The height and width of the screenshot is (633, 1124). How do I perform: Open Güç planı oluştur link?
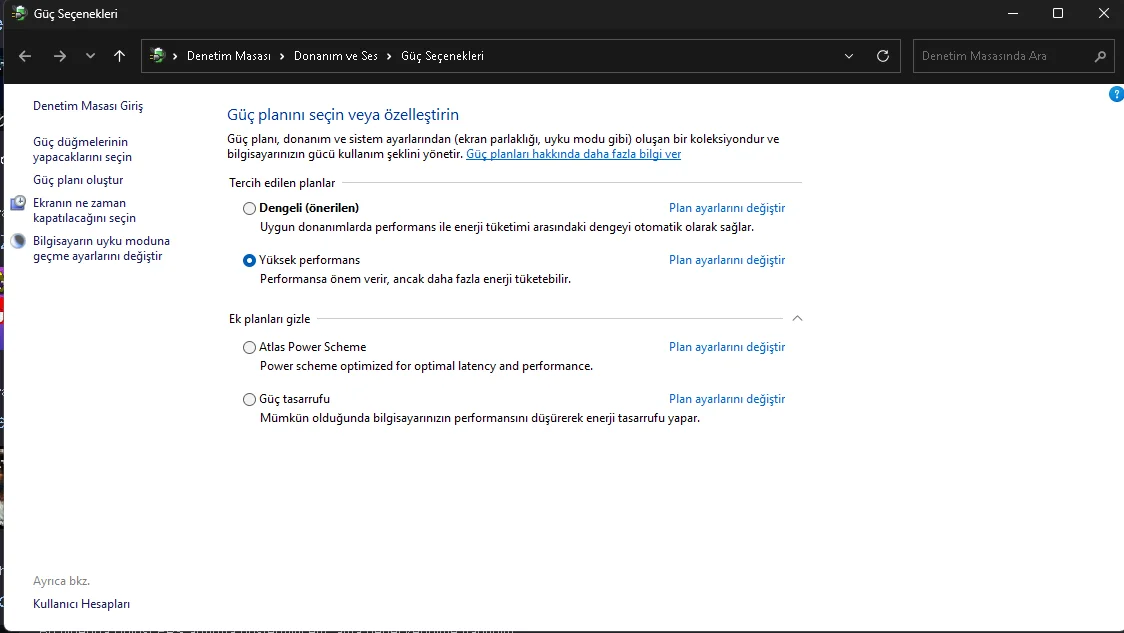tap(78, 180)
